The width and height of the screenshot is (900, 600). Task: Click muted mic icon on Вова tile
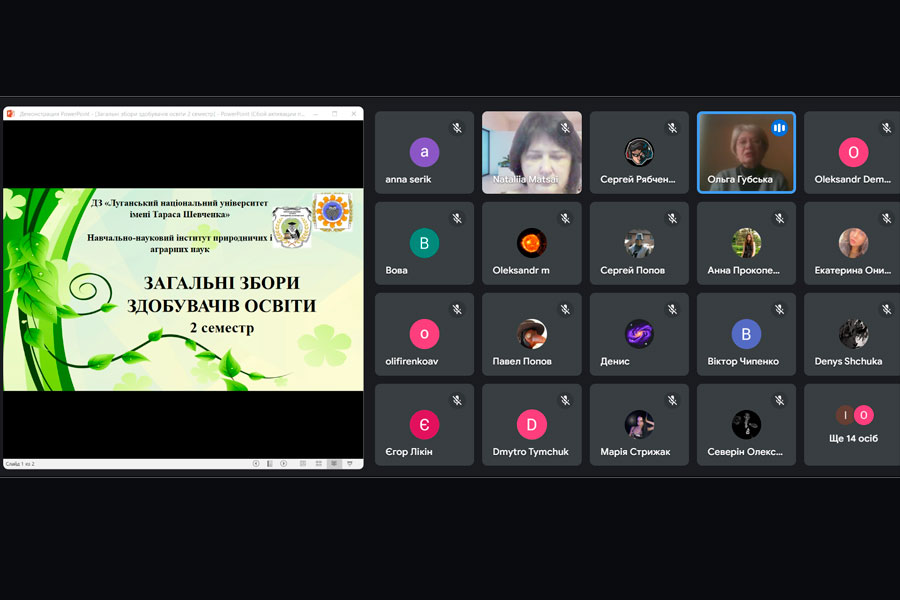click(457, 218)
